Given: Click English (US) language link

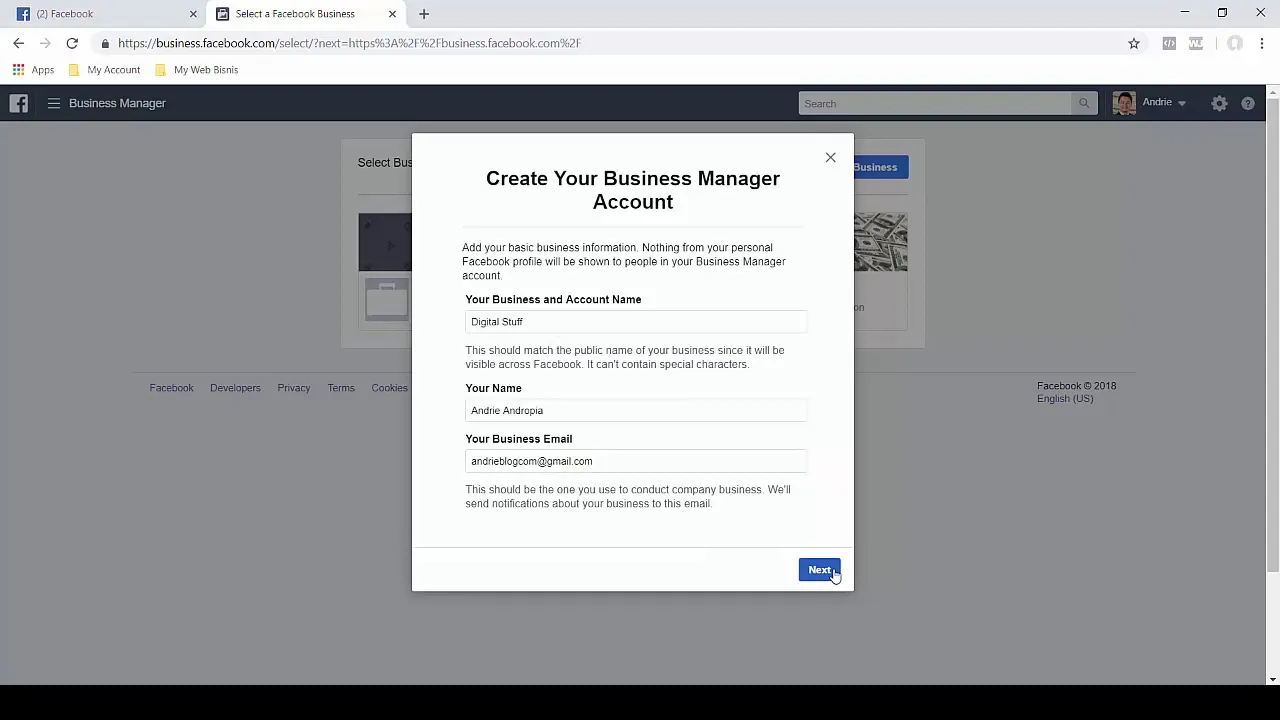Looking at the screenshot, I should coord(1065,399).
